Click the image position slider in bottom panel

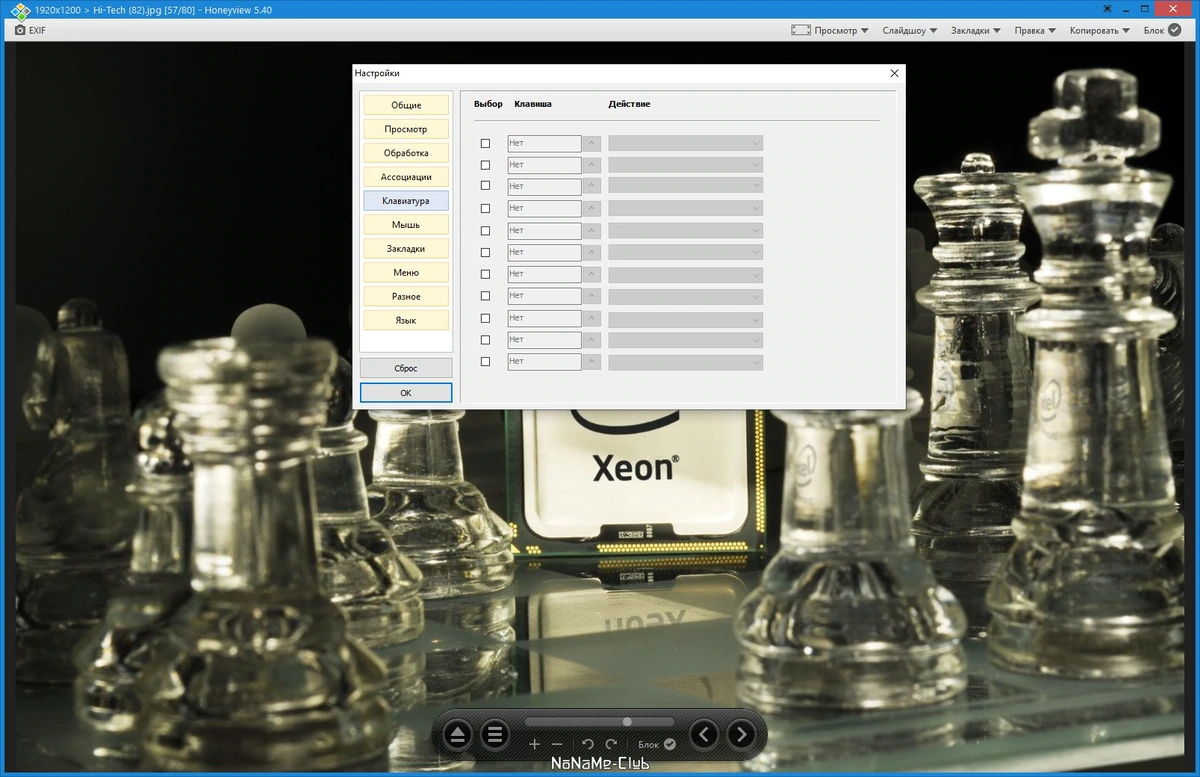pyautogui.click(x=599, y=721)
